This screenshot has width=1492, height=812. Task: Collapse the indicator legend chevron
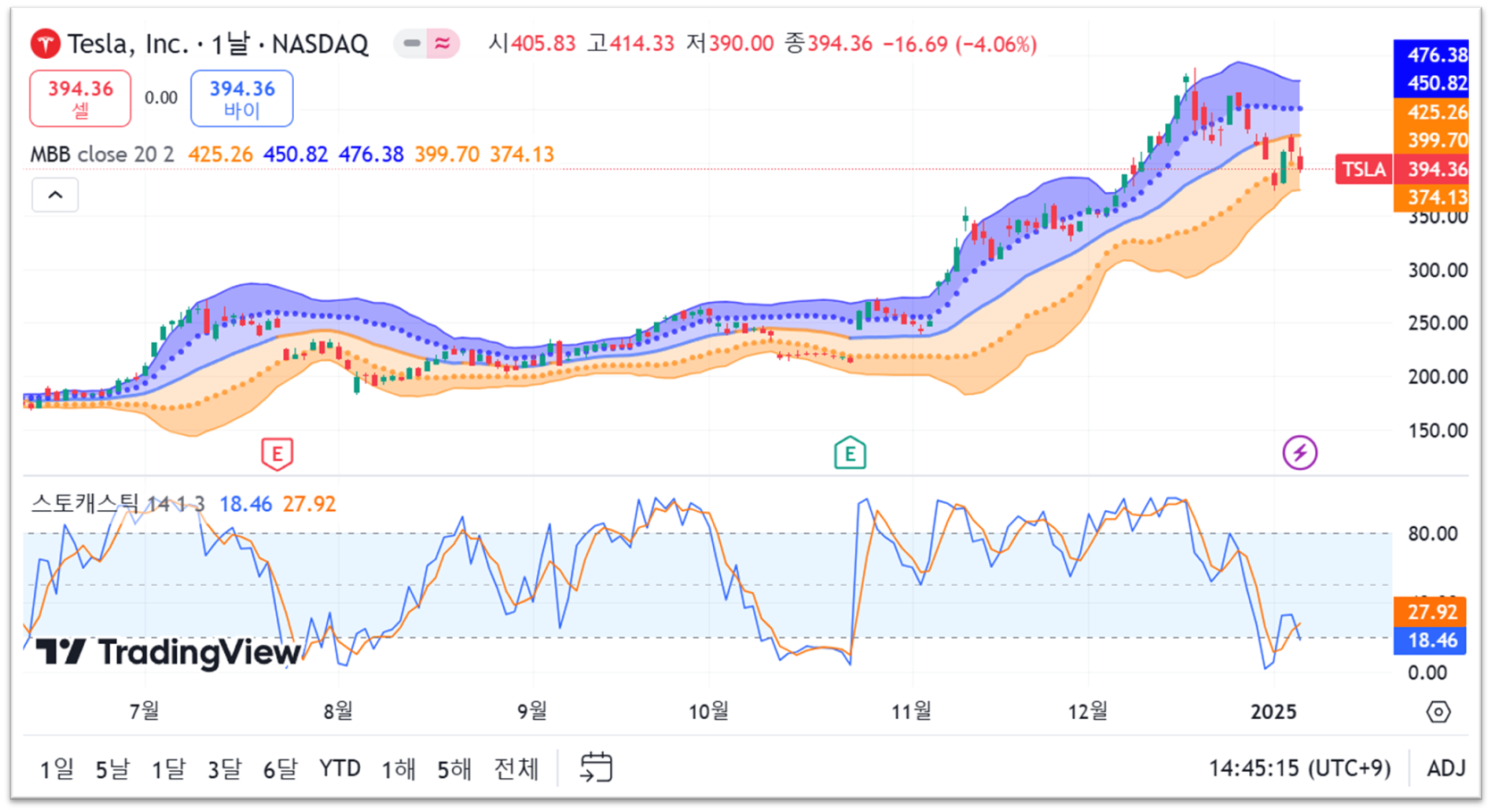point(55,195)
